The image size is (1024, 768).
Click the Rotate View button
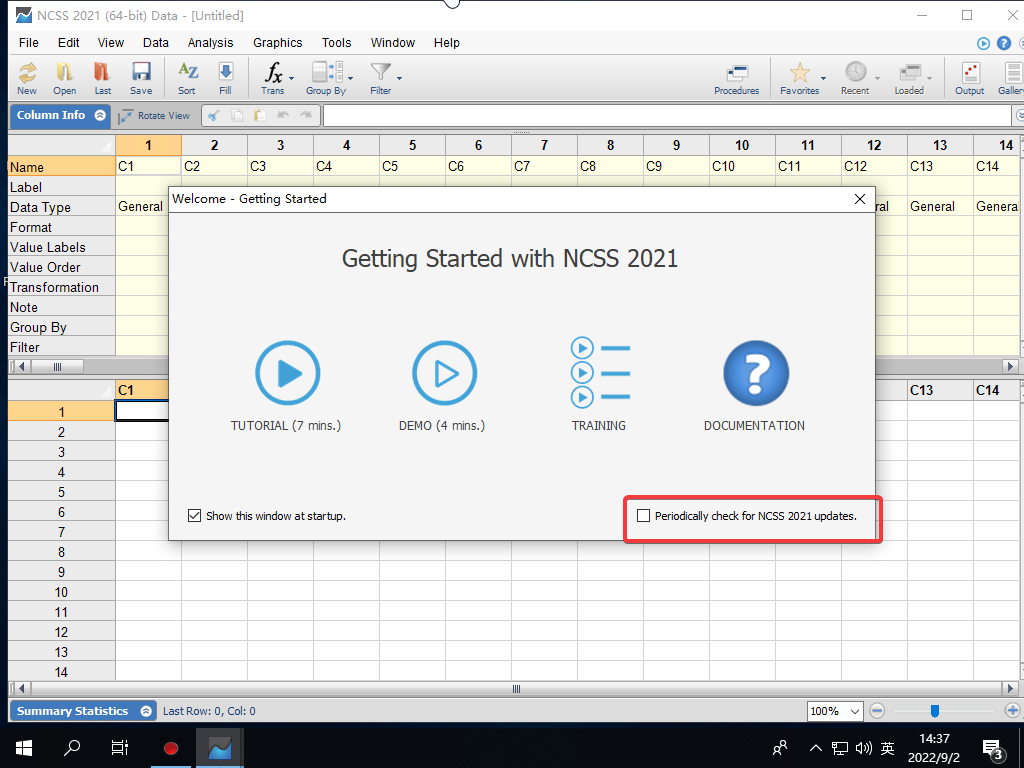(x=154, y=116)
